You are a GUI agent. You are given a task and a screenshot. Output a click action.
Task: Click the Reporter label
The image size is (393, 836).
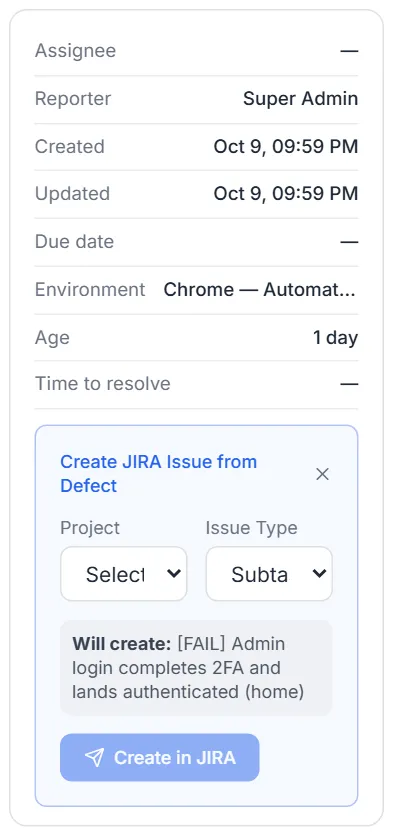(x=73, y=99)
